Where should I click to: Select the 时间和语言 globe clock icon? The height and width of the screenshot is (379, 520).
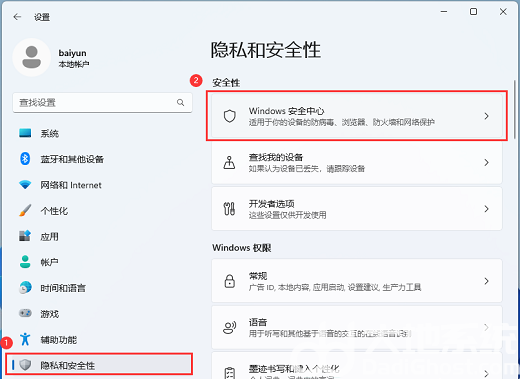point(25,287)
